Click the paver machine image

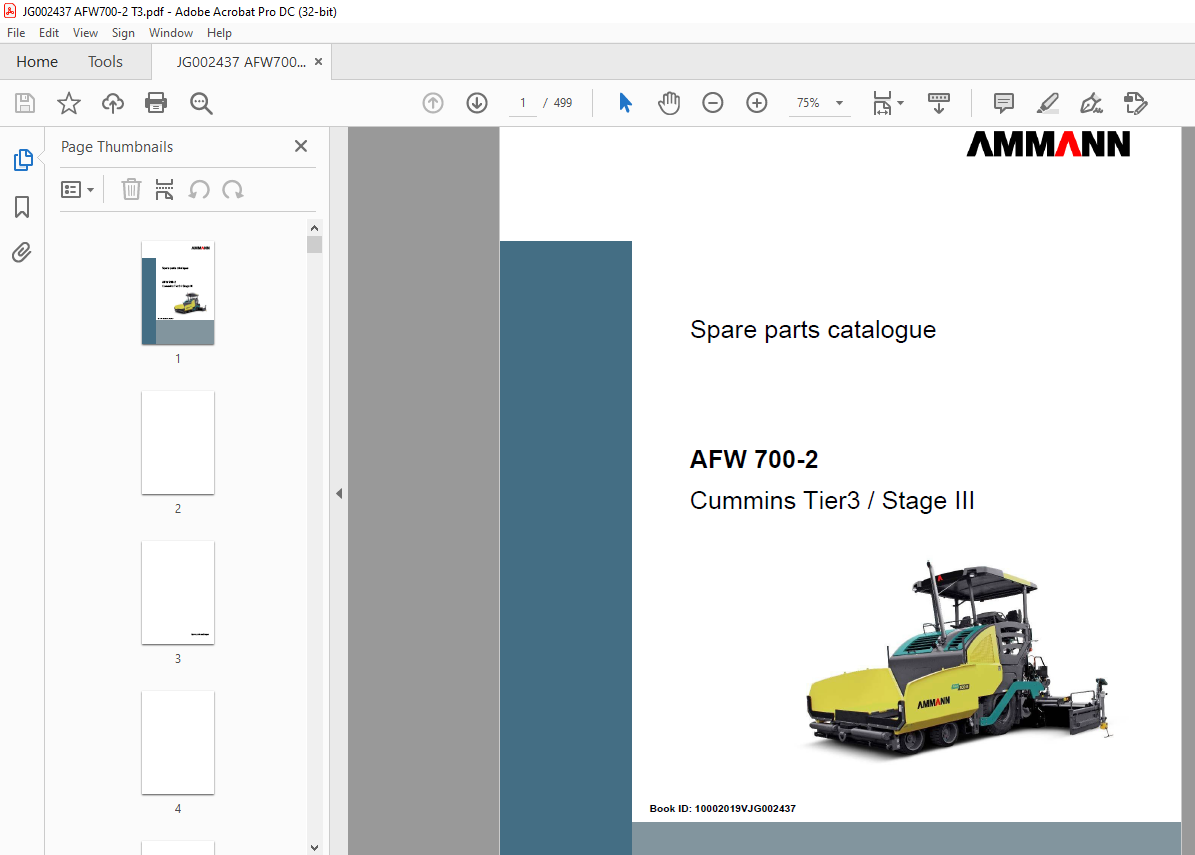click(960, 660)
